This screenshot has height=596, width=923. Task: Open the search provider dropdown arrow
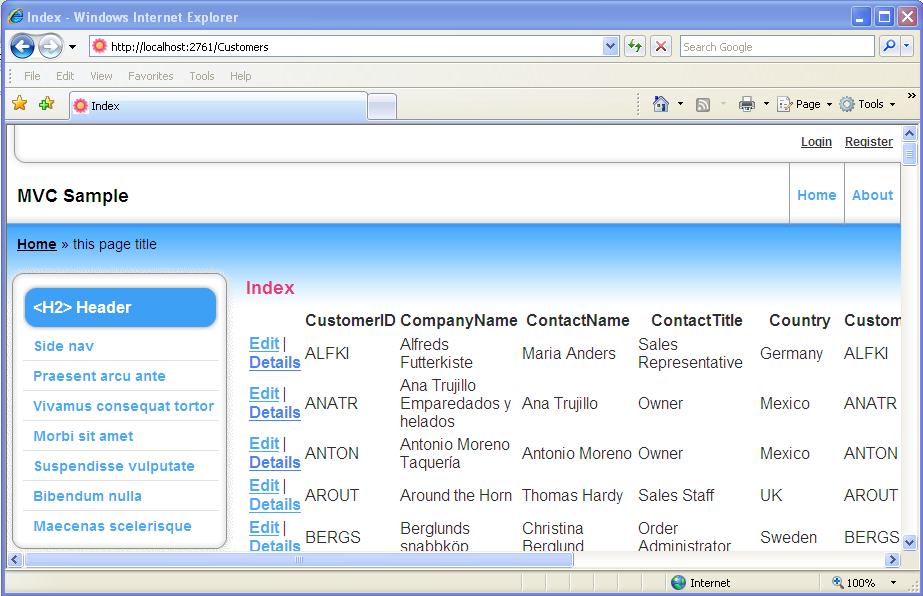pos(907,46)
